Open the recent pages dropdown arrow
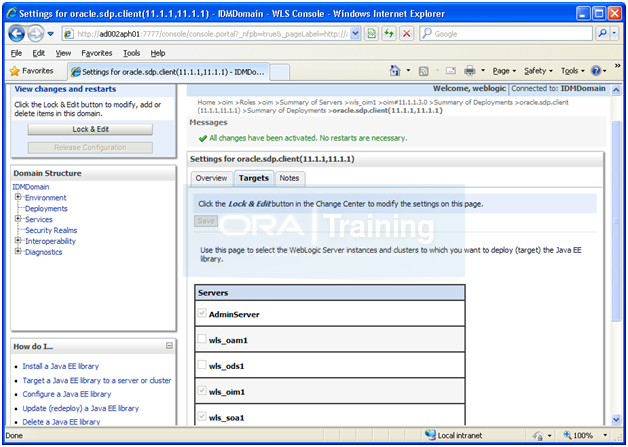Image resolution: width=628 pixels, height=447 pixels. pyautogui.click(x=50, y=34)
